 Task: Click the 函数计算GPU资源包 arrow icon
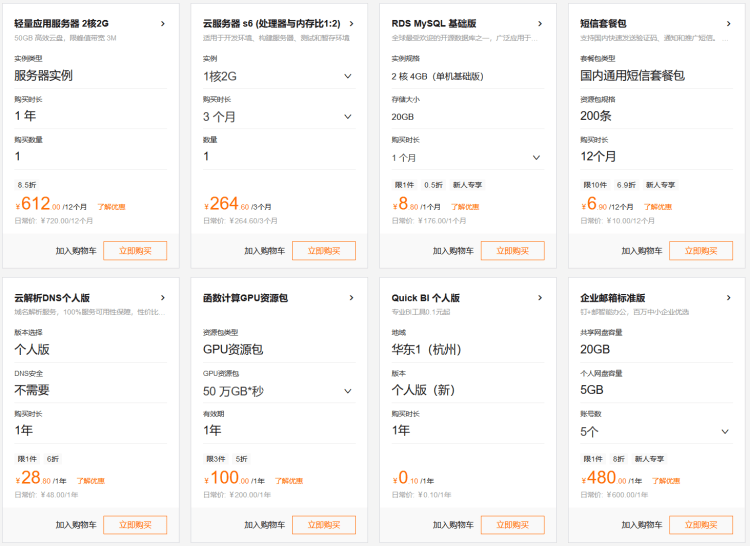coord(350,297)
